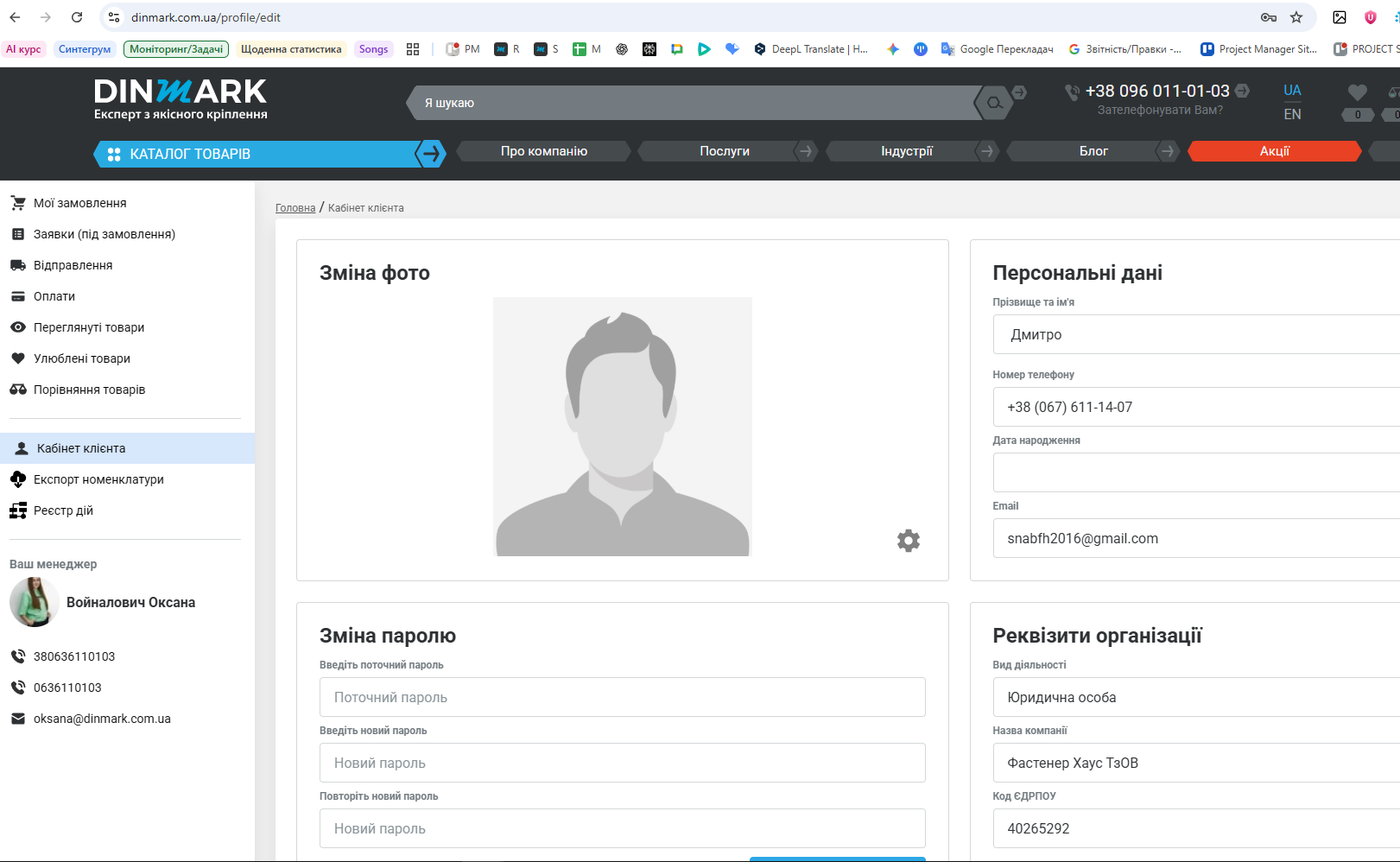Click the search magnifier icon

click(994, 103)
